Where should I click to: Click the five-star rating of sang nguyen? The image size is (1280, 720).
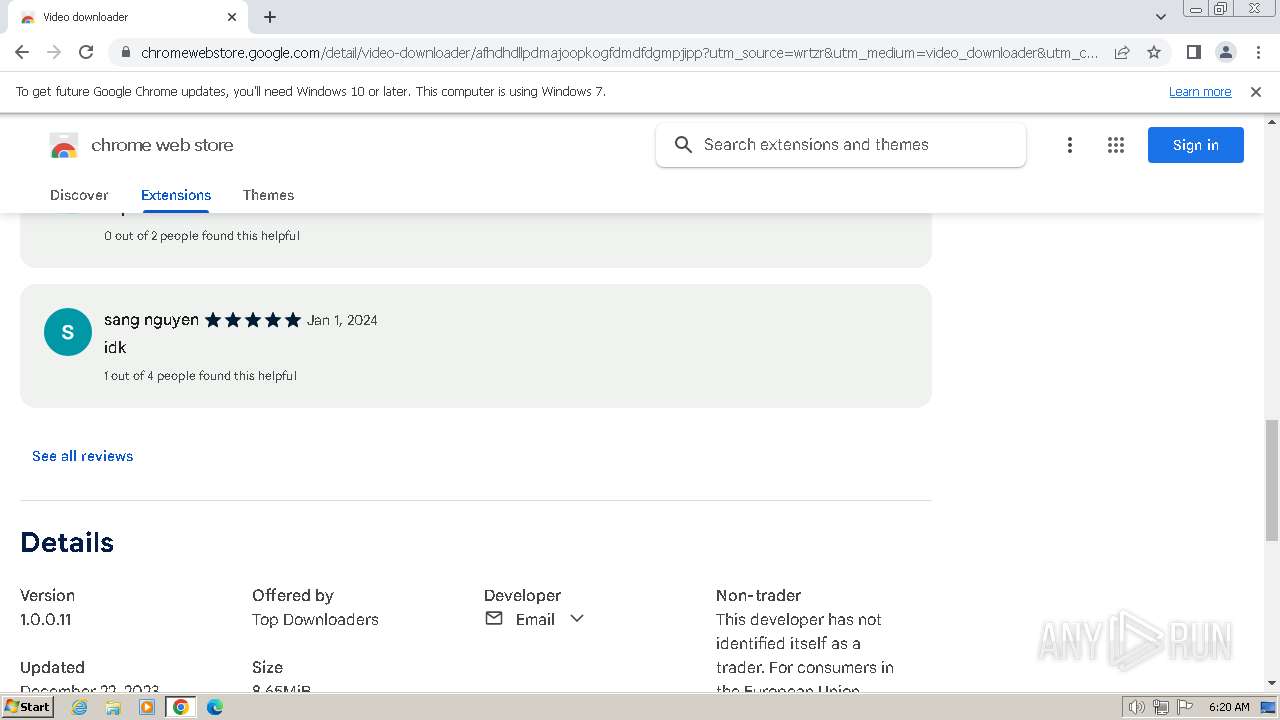[x=253, y=320]
